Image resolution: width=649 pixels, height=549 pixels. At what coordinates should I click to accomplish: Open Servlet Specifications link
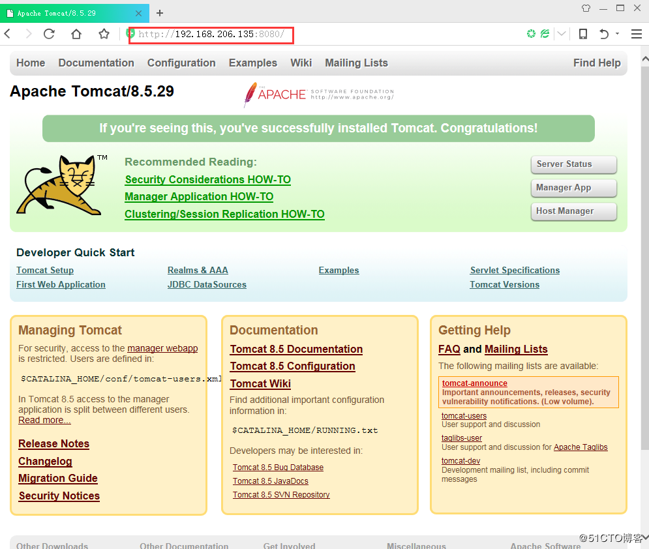click(515, 270)
